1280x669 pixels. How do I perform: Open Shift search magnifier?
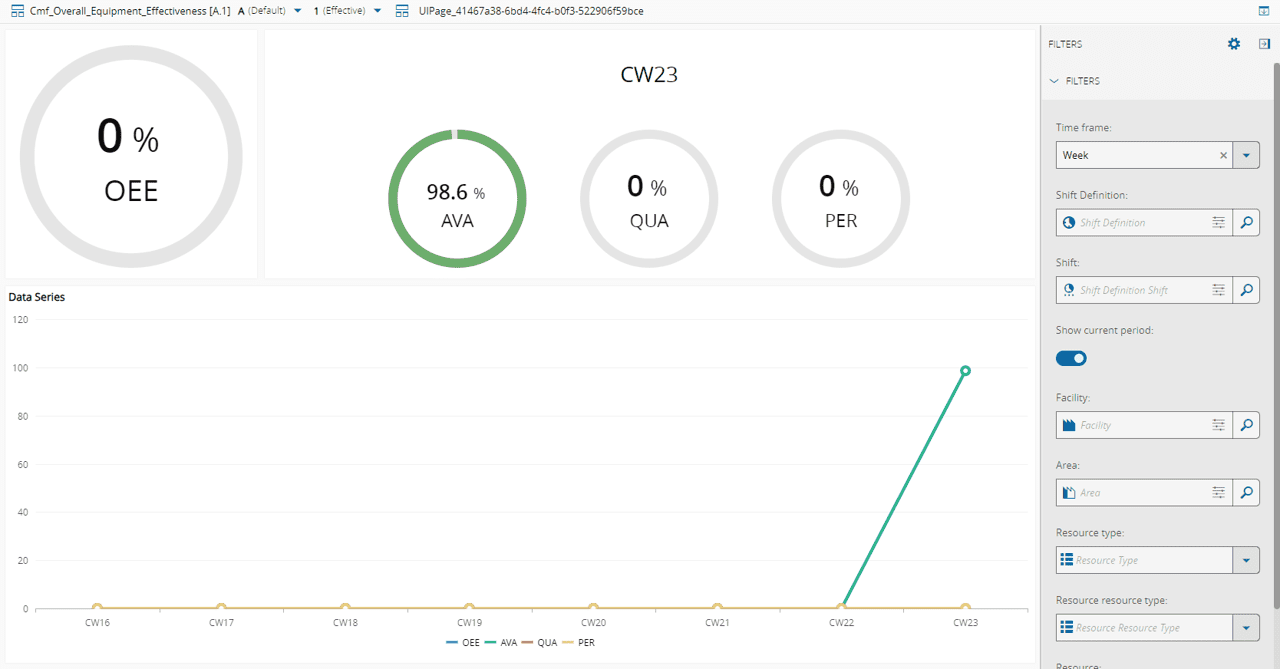1246,290
